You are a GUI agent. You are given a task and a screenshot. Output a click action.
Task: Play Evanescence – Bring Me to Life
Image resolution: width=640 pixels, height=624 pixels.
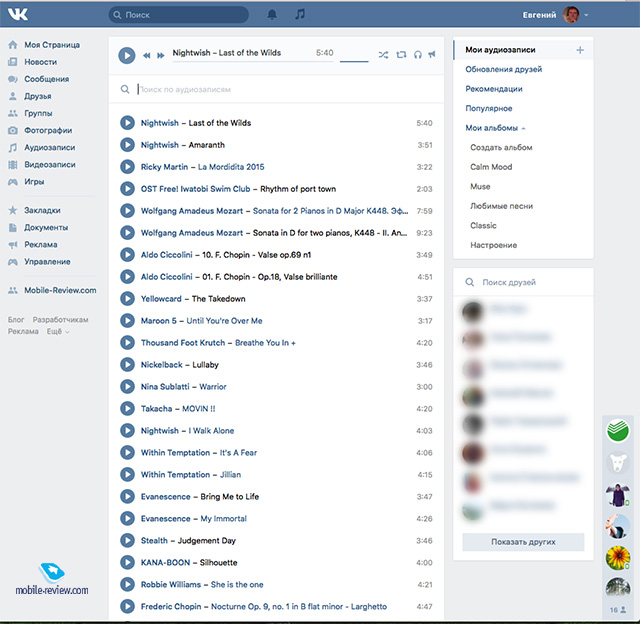tap(127, 496)
